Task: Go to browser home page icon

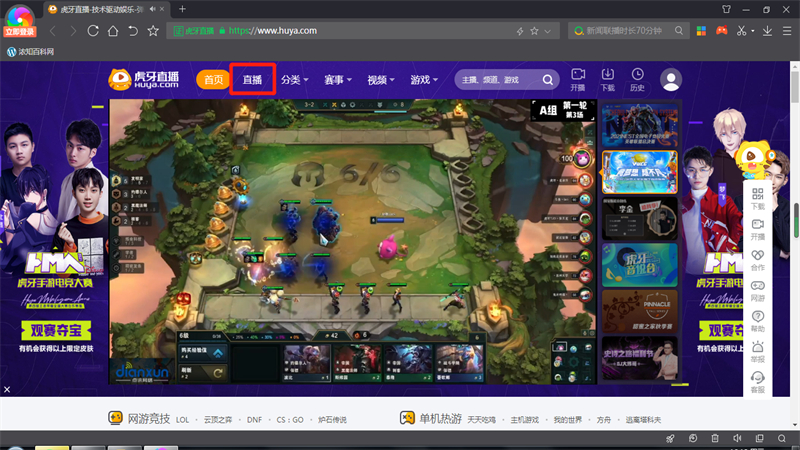Action: point(113,31)
